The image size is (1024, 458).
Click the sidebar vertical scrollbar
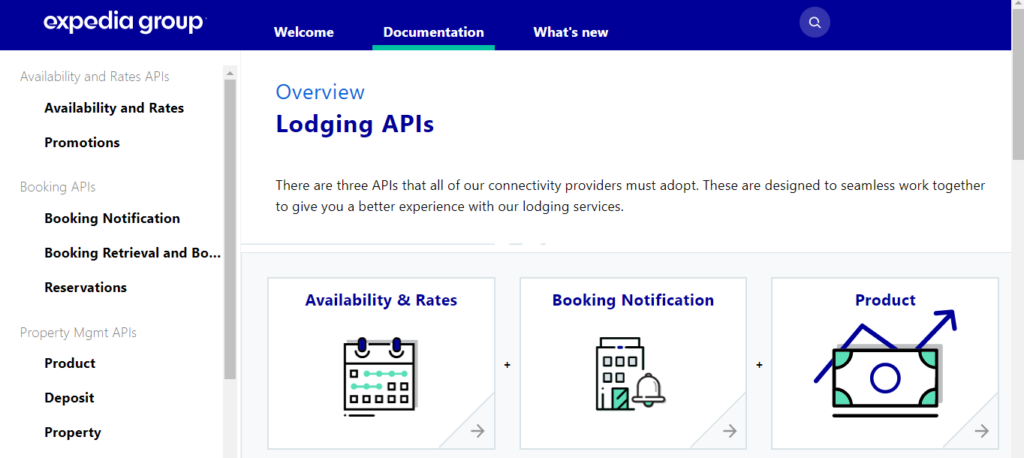230,230
